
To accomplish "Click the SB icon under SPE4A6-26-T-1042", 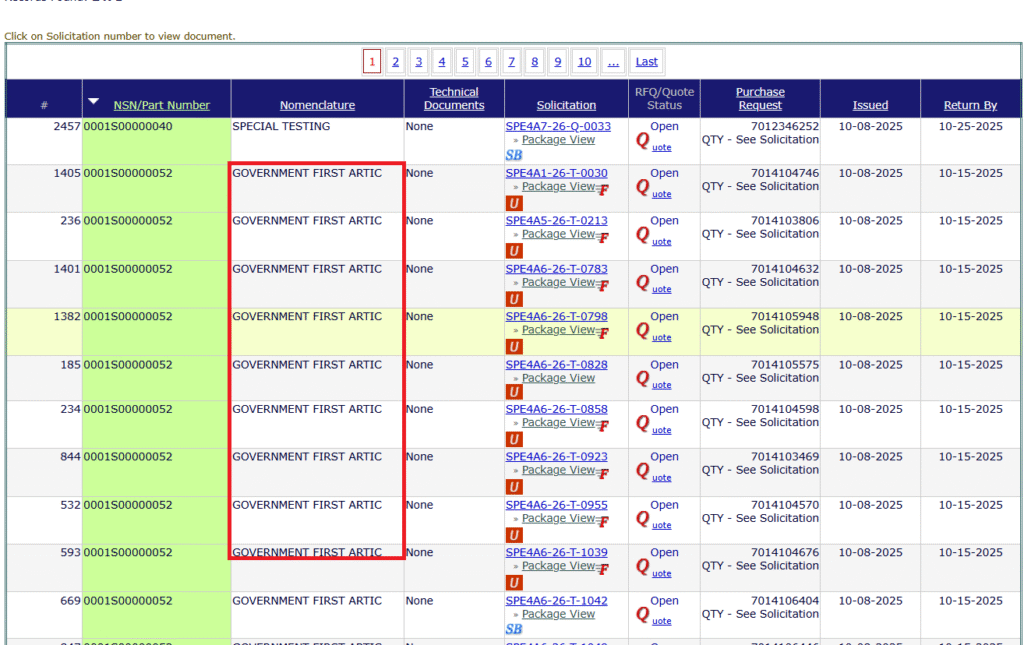I will 514,630.
